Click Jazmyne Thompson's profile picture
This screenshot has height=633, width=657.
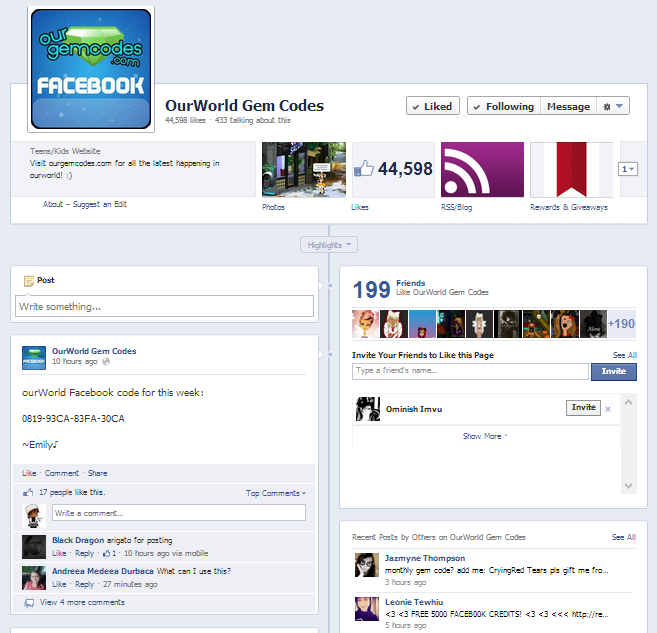click(366, 565)
